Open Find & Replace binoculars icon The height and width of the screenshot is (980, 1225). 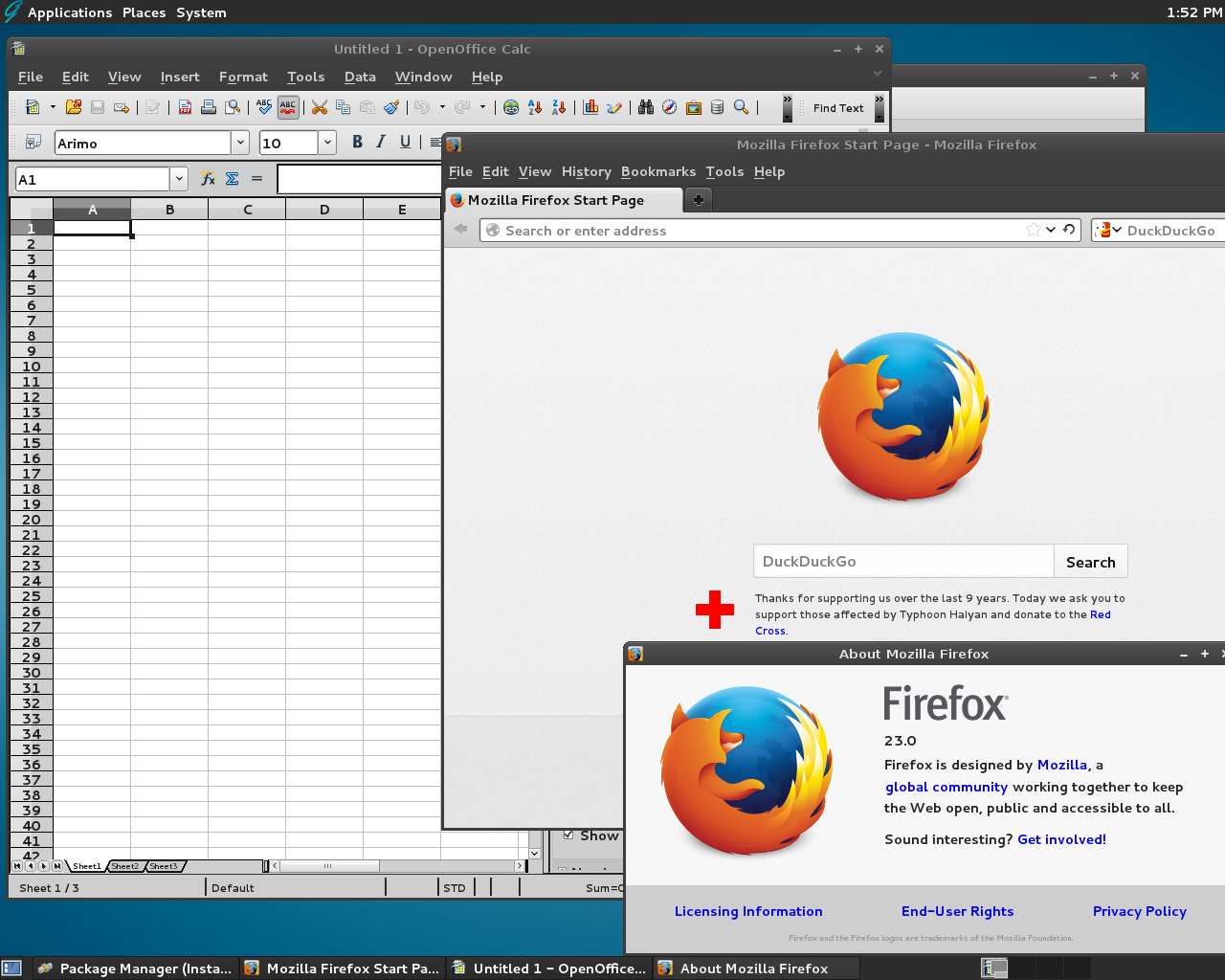point(646,107)
